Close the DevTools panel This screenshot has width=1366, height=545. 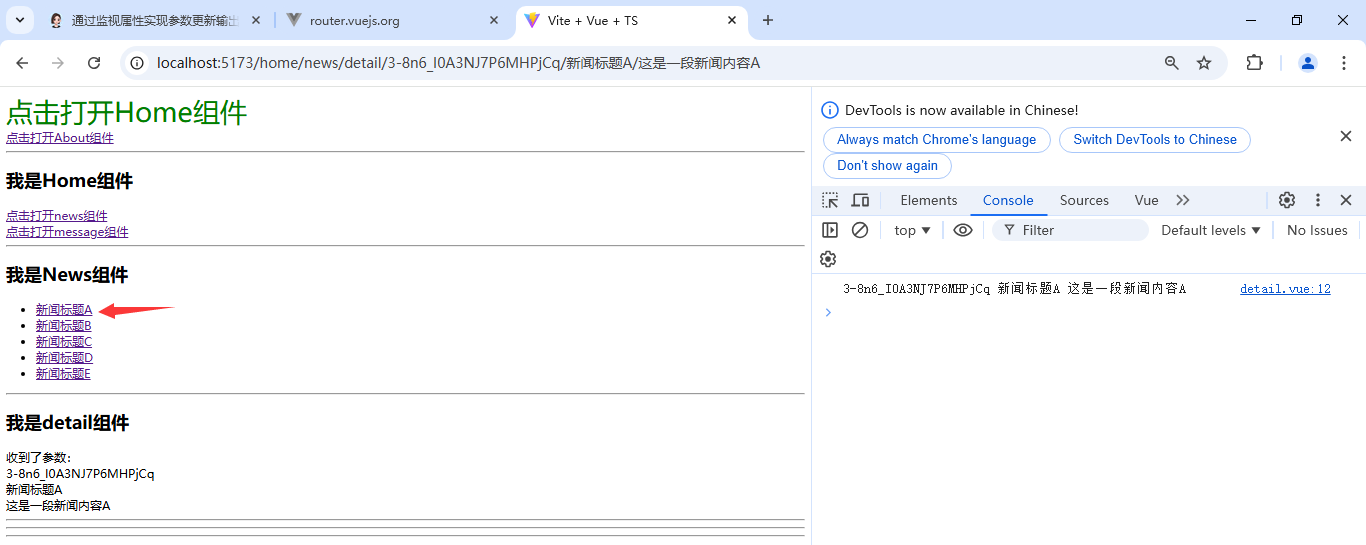pos(1346,200)
